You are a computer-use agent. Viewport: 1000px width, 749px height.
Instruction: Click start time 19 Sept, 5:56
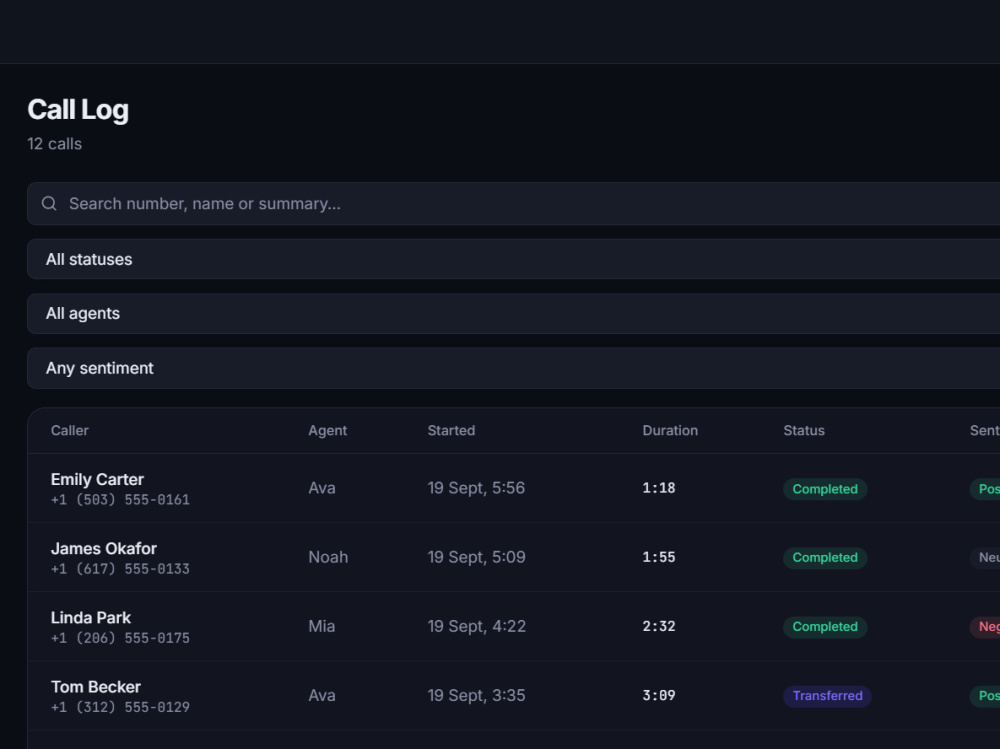[476, 488]
